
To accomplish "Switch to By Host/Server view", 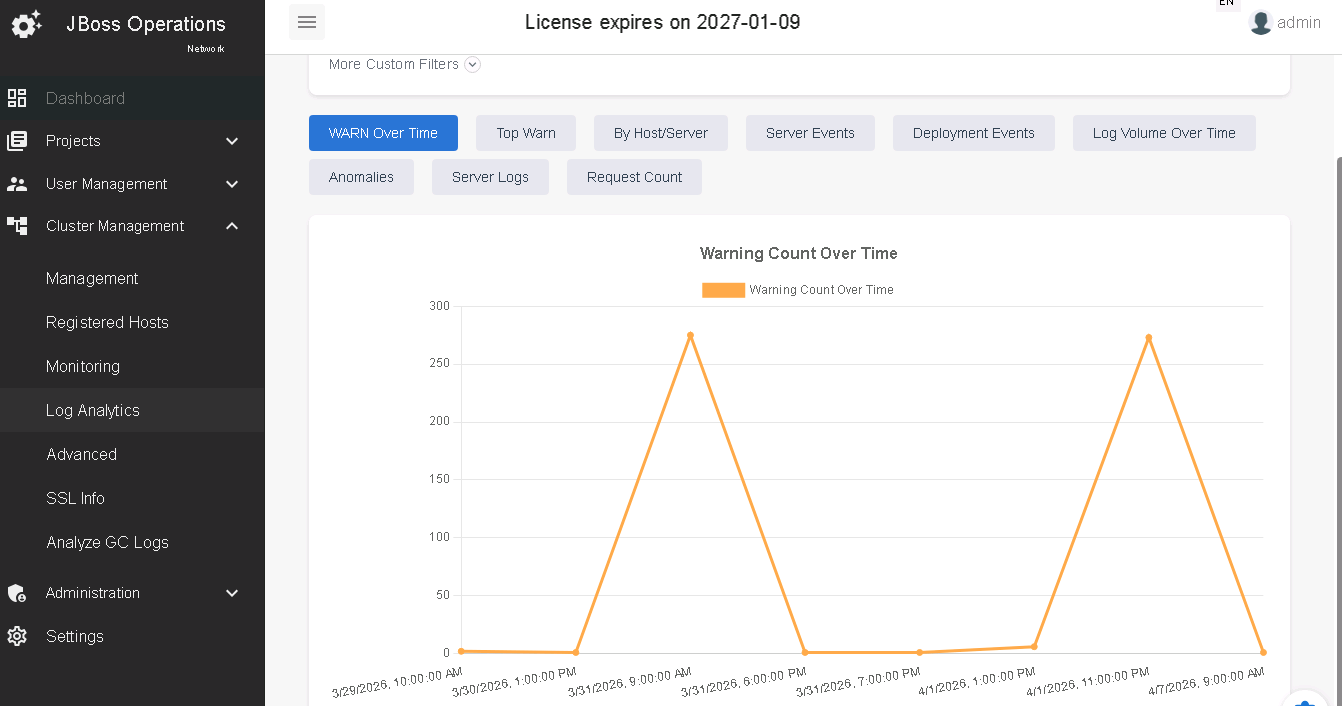I will pyautogui.click(x=661, y=133).
